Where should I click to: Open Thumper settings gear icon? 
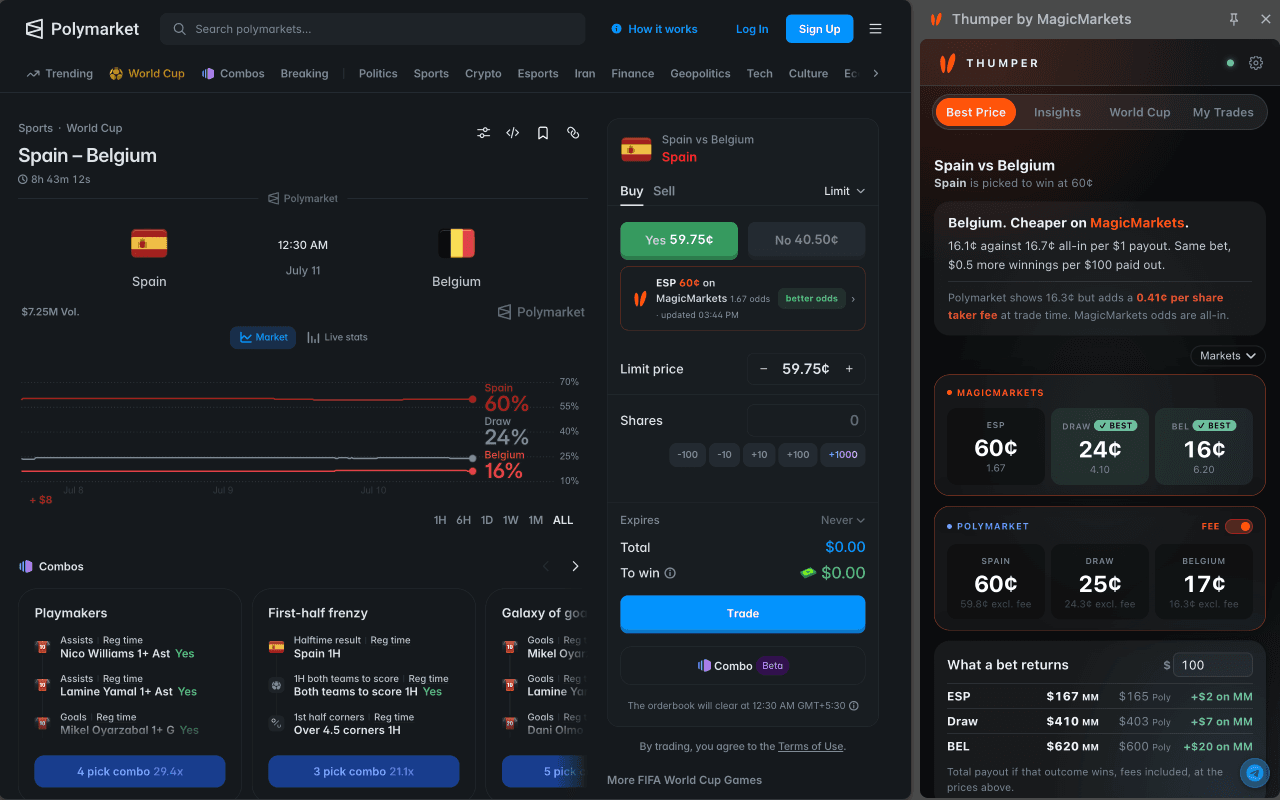[1256, 63]
